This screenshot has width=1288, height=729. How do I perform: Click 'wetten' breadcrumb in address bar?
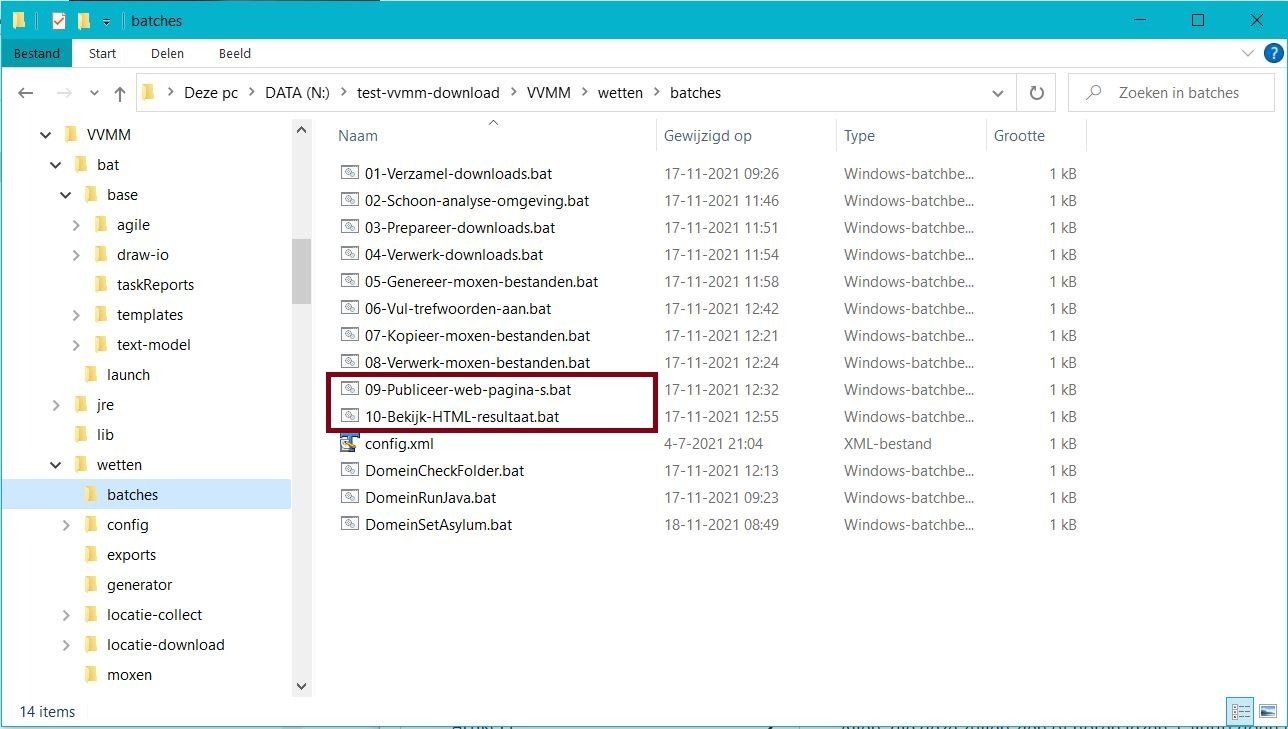point(620,93)
